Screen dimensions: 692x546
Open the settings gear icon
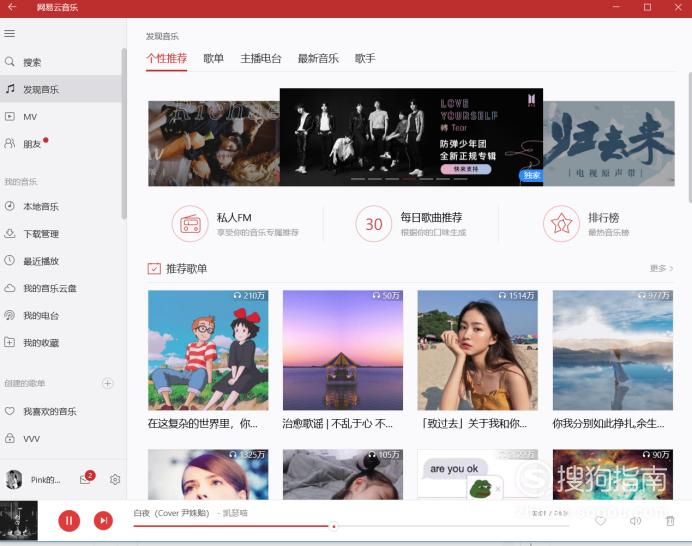pos(115,479)
